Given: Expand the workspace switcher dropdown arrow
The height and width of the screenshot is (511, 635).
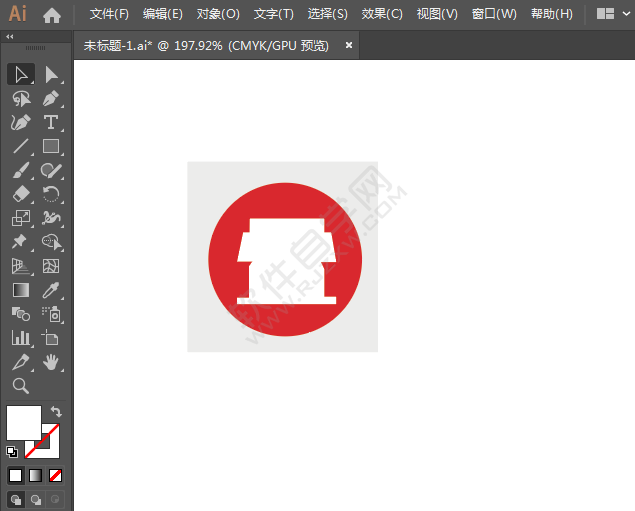Looking at the screenshot, I should pyautogui.click(x=626, y=14).
